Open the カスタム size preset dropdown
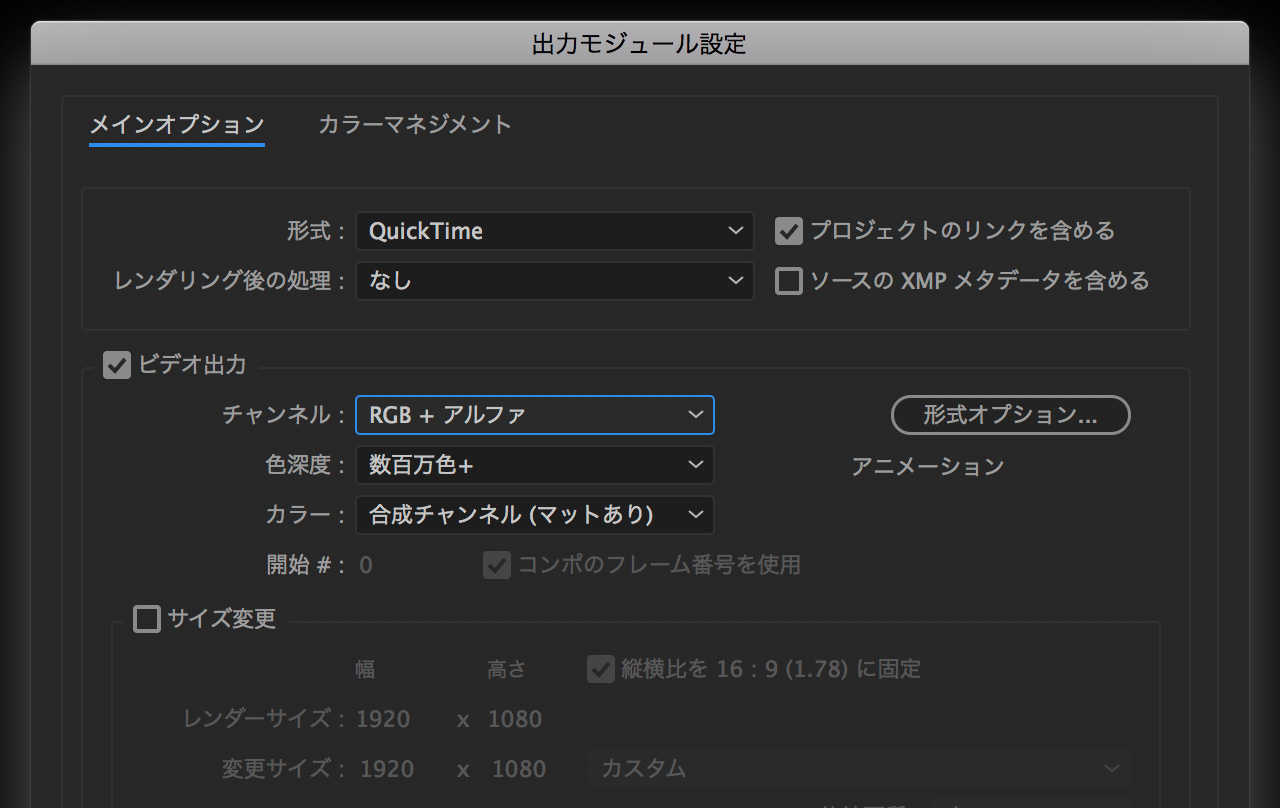The width and height of the screenshot is (1280, 808). coord(859,768)
